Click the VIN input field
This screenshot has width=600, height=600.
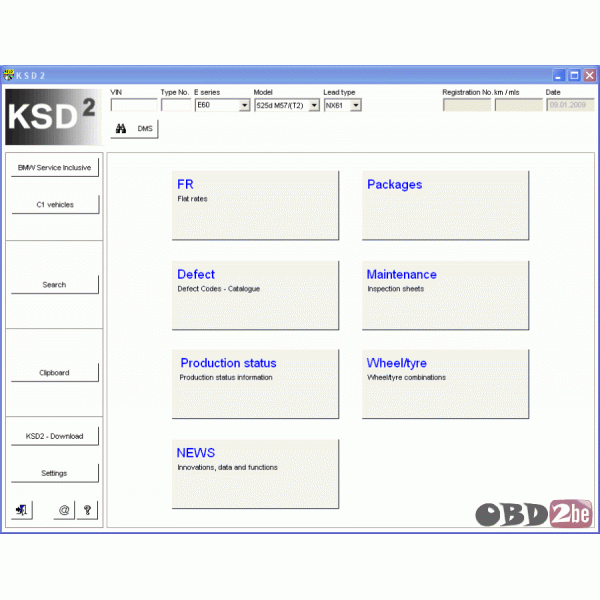(134, 105)
